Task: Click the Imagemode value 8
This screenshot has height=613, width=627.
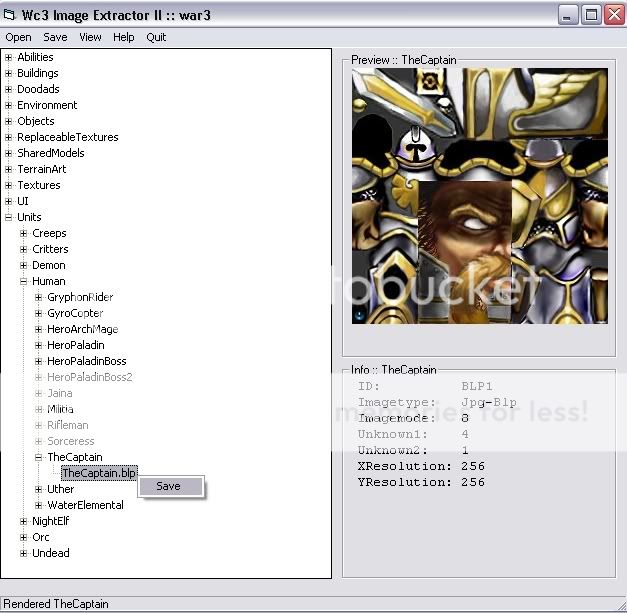Action: point(465,418)
